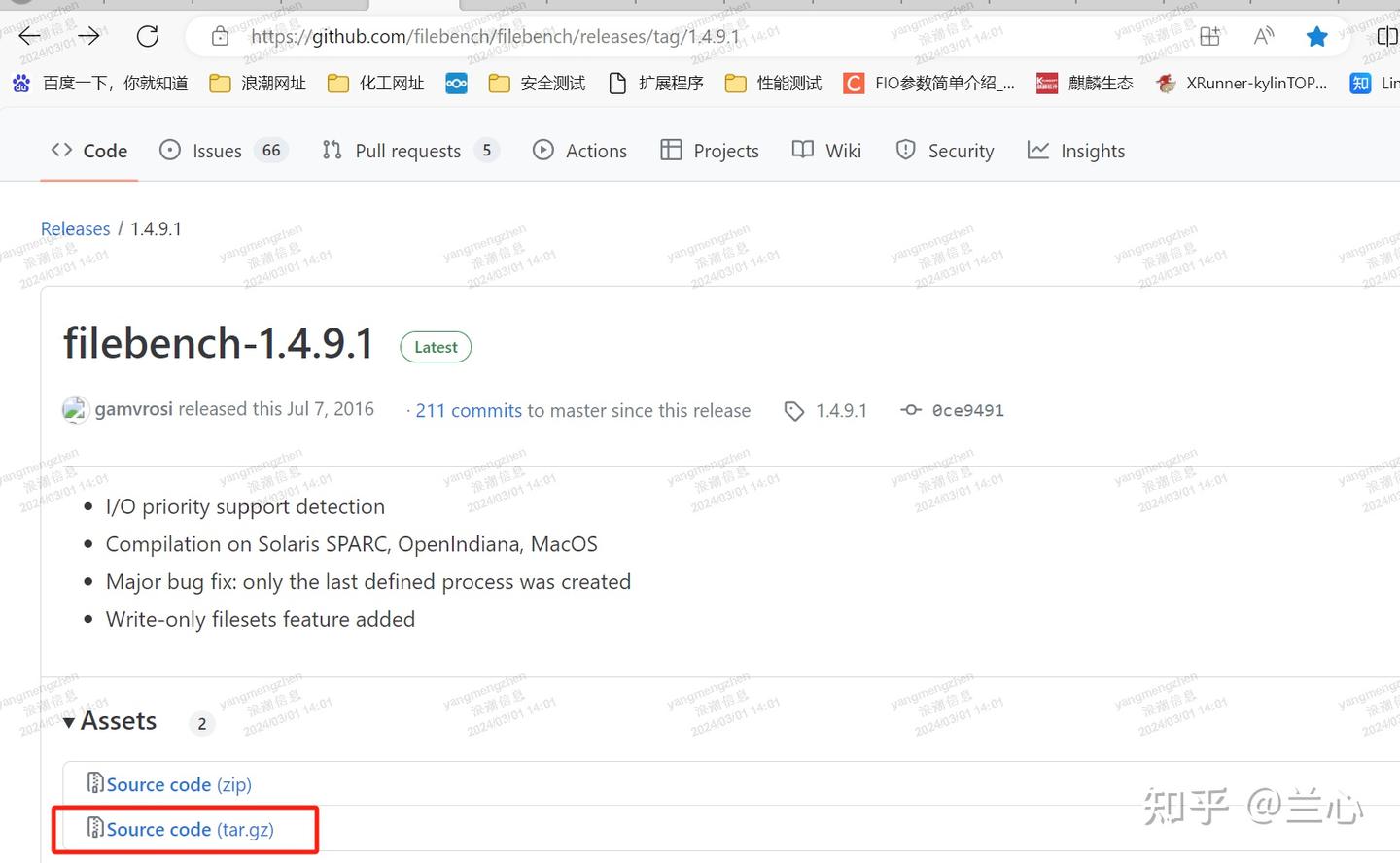Image resolution: width=1400 pixels, height=863 pixels.
Task: Switch to the Issues tab
Action: (x=216, y=150)
